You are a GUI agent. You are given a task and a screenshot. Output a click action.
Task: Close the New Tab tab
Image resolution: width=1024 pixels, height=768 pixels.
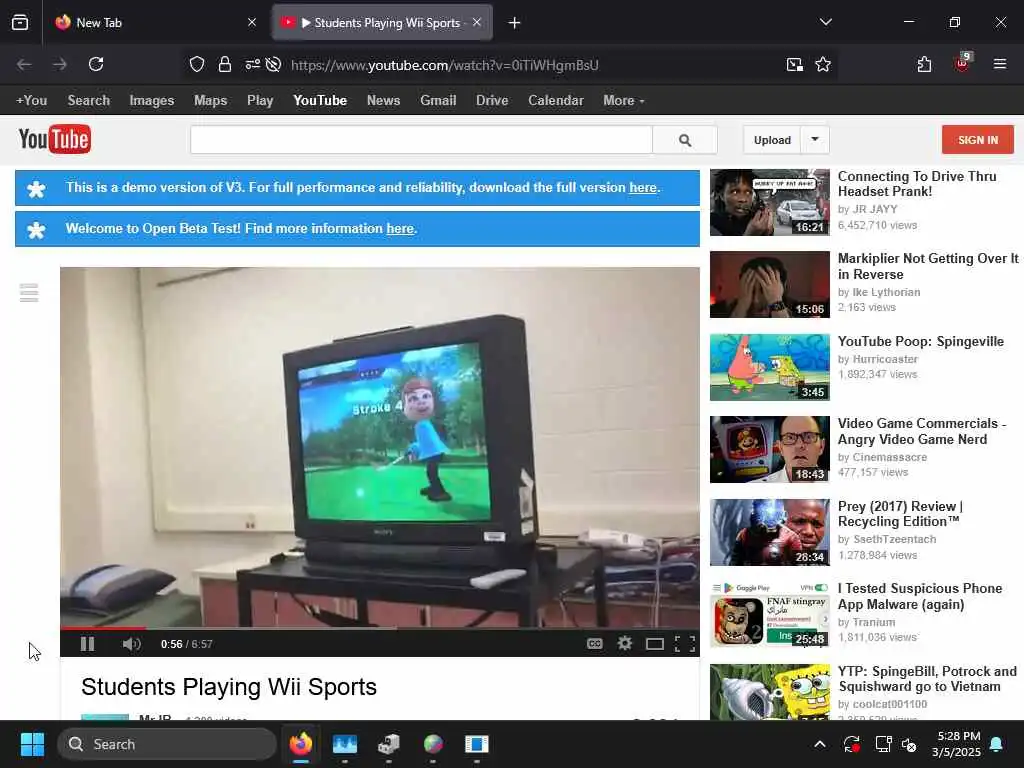[x=252, y=23]
